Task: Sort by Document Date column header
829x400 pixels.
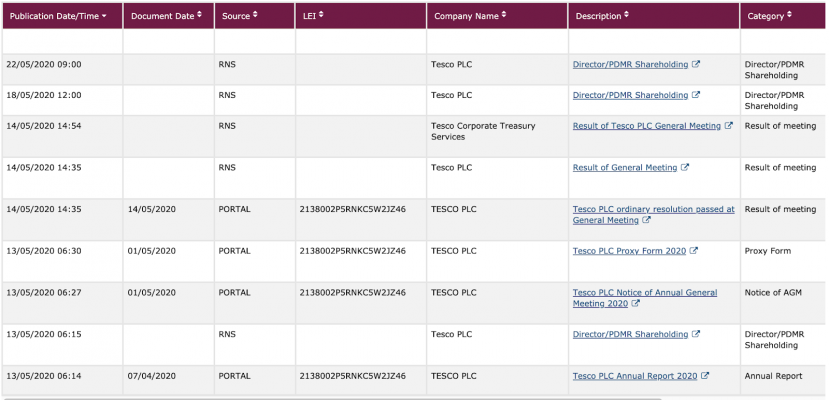Action: click(166, 16)
